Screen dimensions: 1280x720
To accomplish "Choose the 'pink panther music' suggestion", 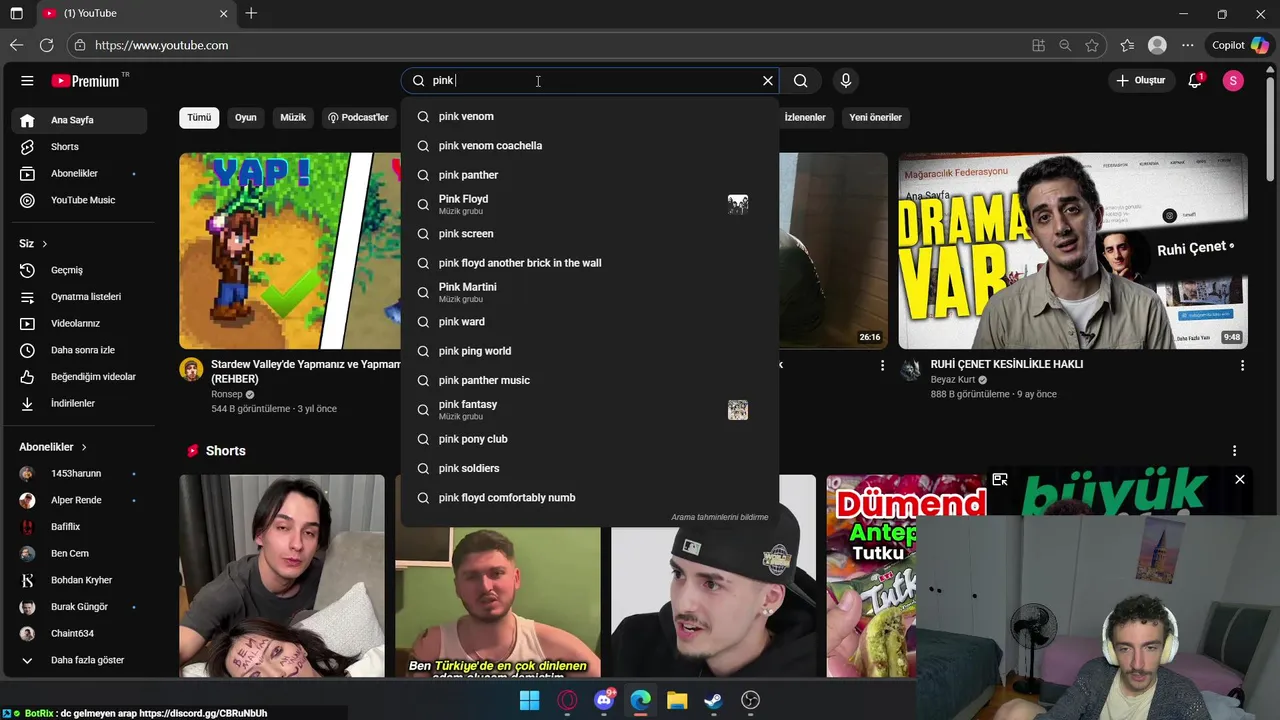I will (590, 380).
